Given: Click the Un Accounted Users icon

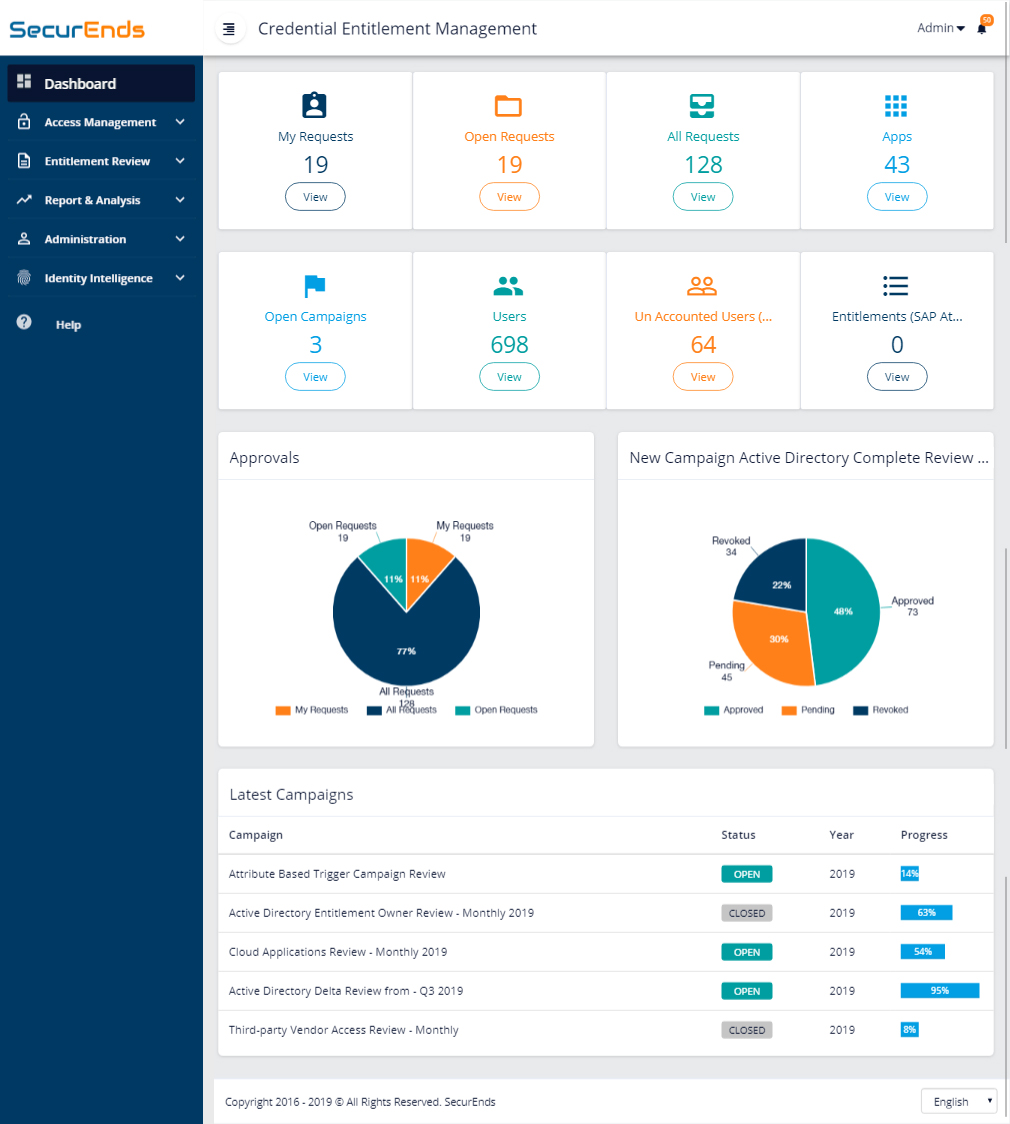Looking at the screenshot, I should (x=702, y=285).
